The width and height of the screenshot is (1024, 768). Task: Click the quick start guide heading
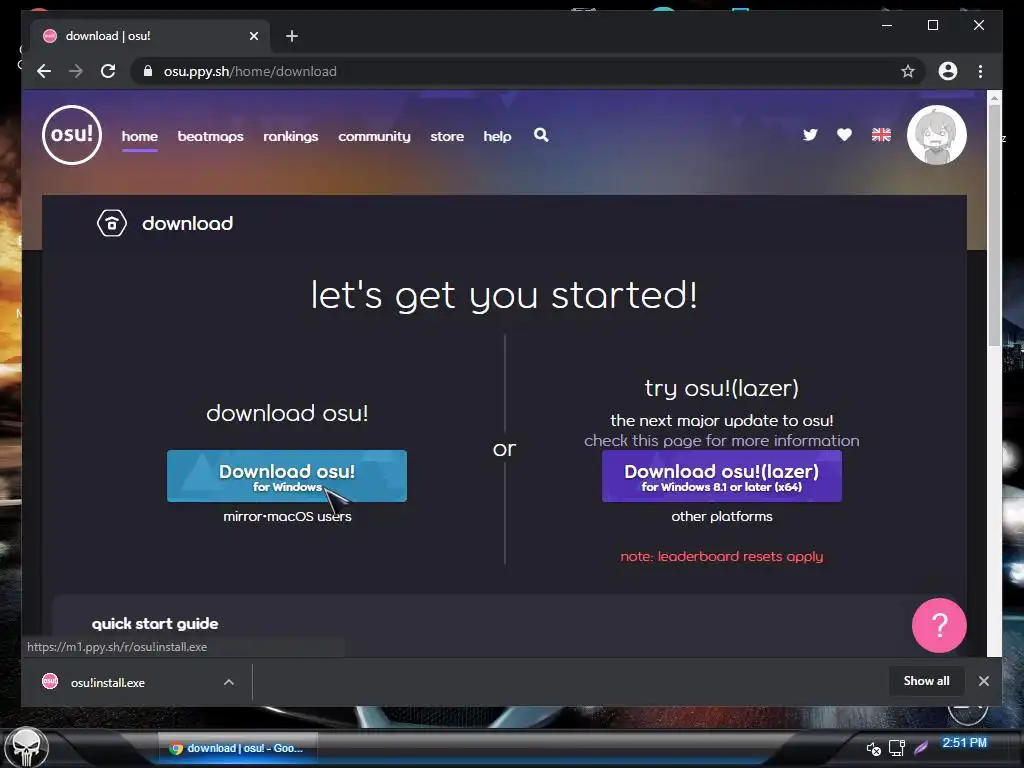pos(155,624)
